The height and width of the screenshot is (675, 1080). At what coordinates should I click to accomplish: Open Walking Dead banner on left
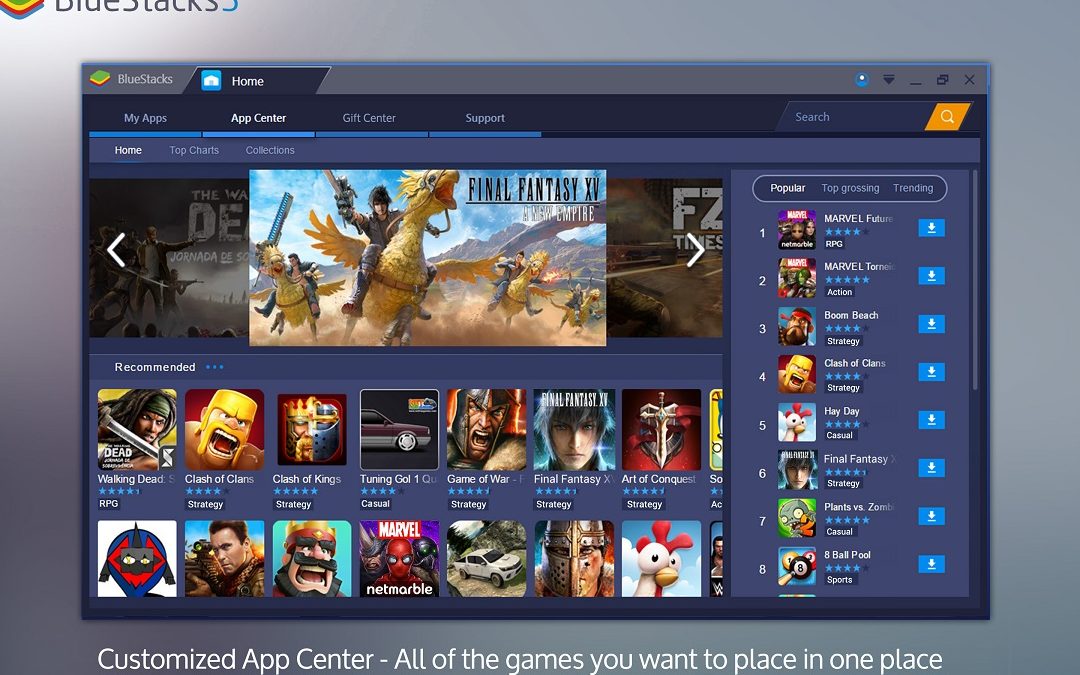tap(169, 258)
